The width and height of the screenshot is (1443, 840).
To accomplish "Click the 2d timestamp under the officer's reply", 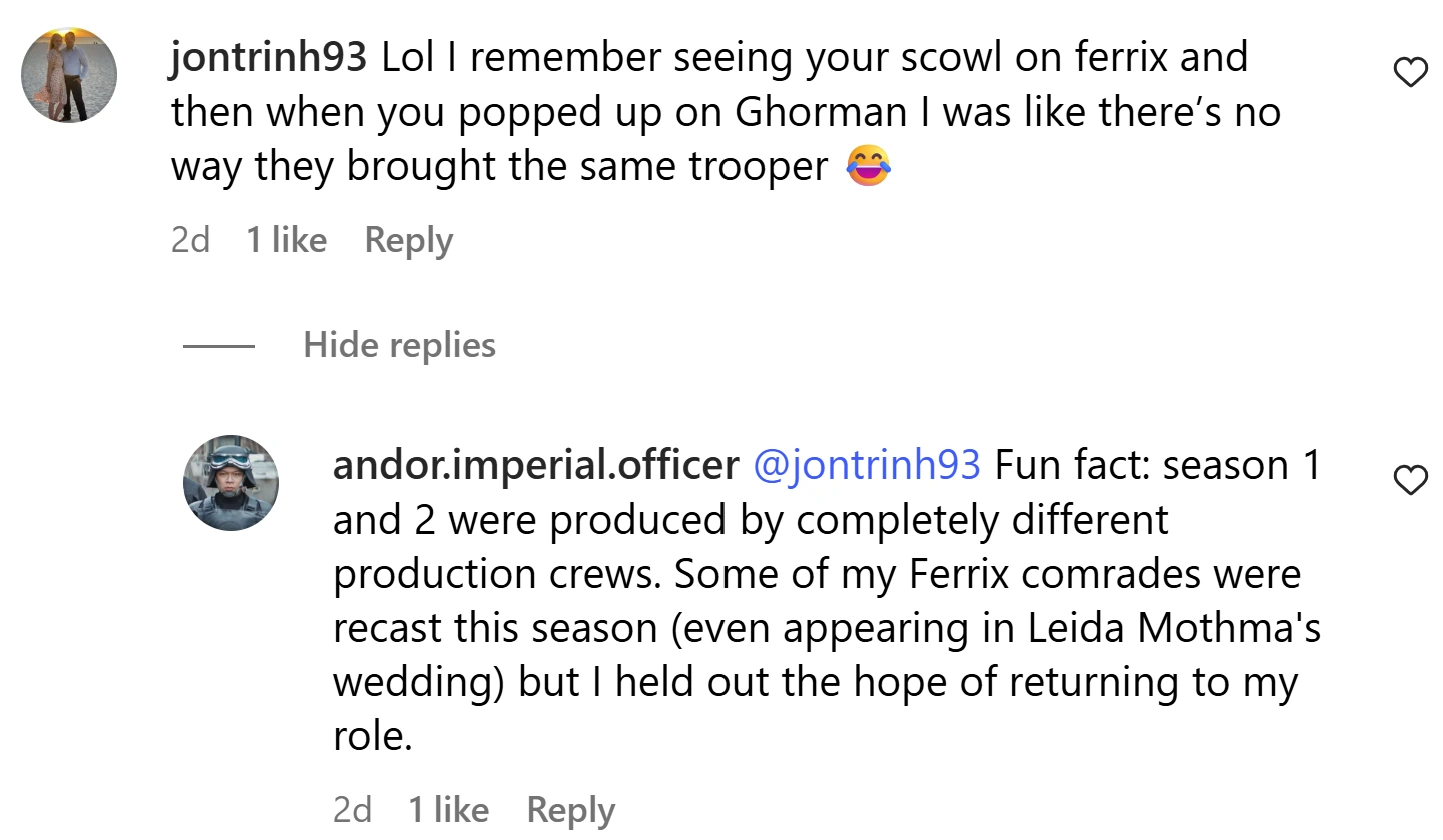I will [x=352, y=810].
